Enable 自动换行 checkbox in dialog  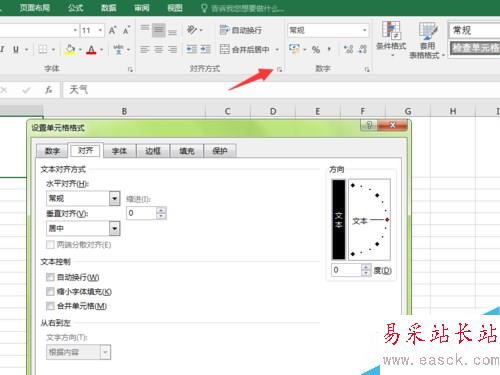pos(50,277)
